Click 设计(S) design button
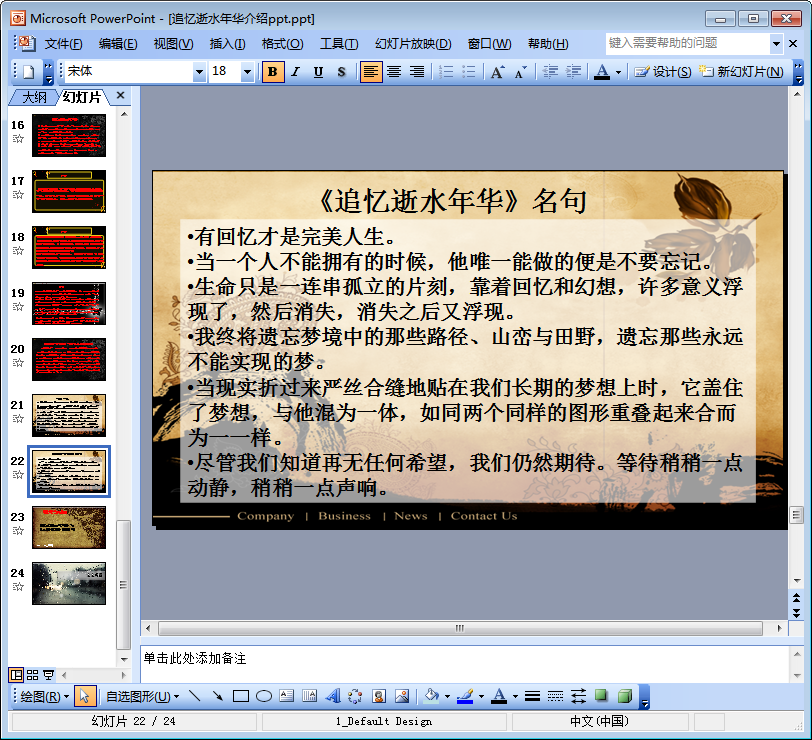Screen dimensions: 812x740 click(x=663, y=71)
